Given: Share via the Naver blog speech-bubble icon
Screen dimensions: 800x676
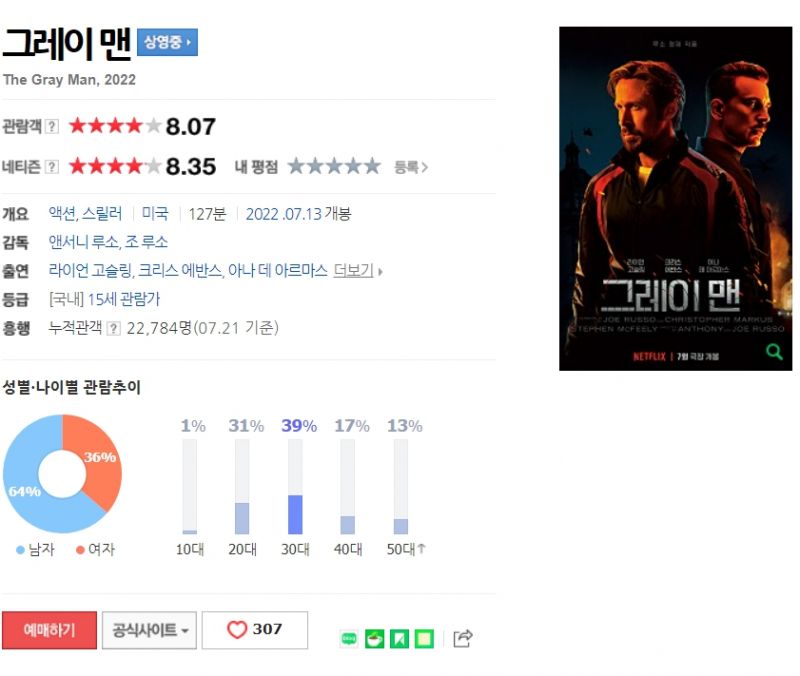Looking at the screenshot, I should [349, 638].
